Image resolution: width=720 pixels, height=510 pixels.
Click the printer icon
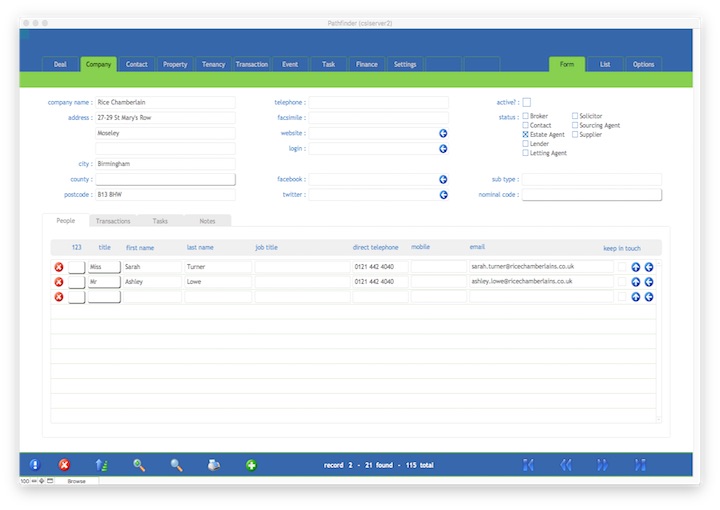(x=213, y=465)
